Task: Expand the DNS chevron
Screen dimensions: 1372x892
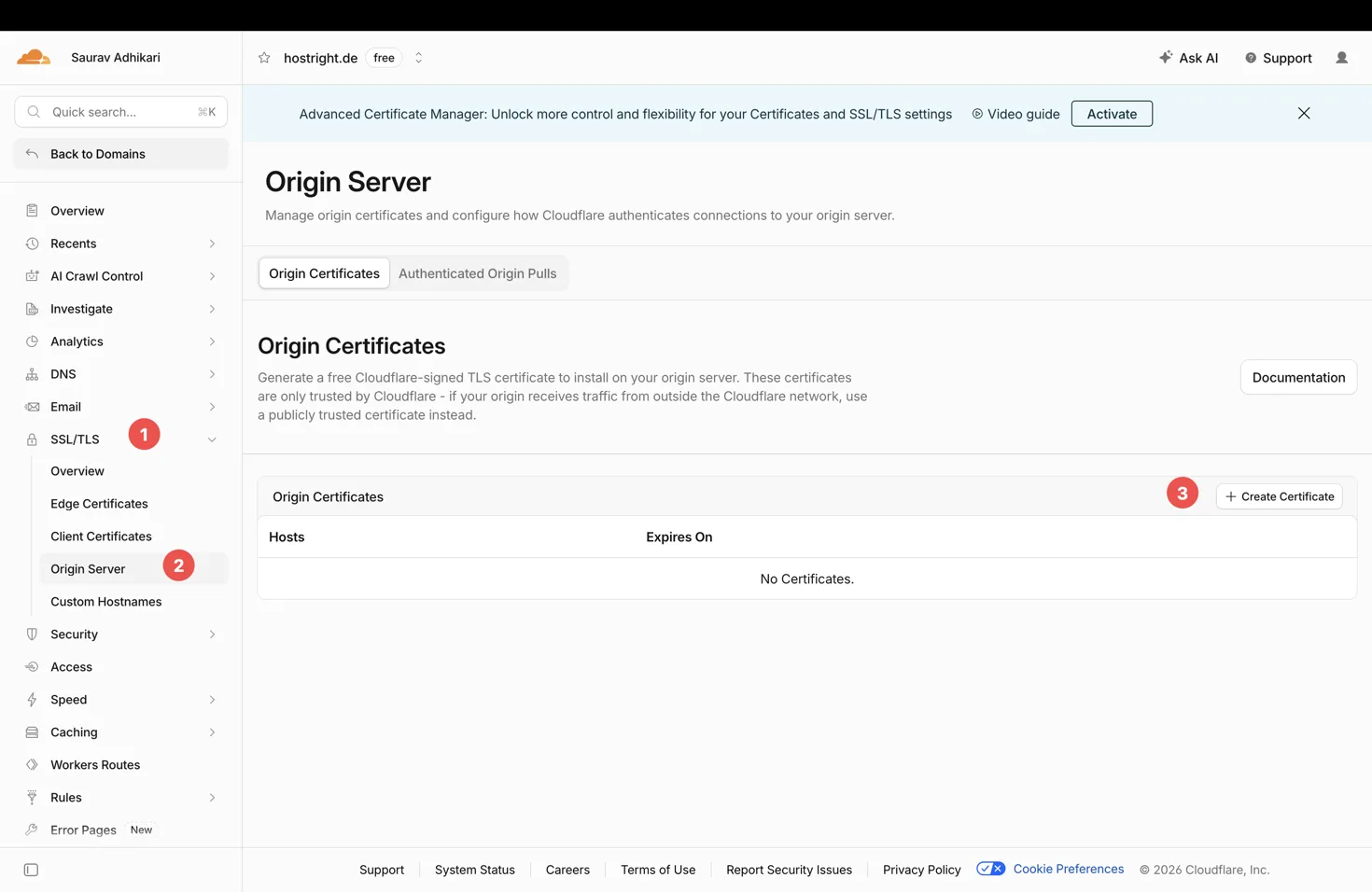Action: click(x=212, y=374)
